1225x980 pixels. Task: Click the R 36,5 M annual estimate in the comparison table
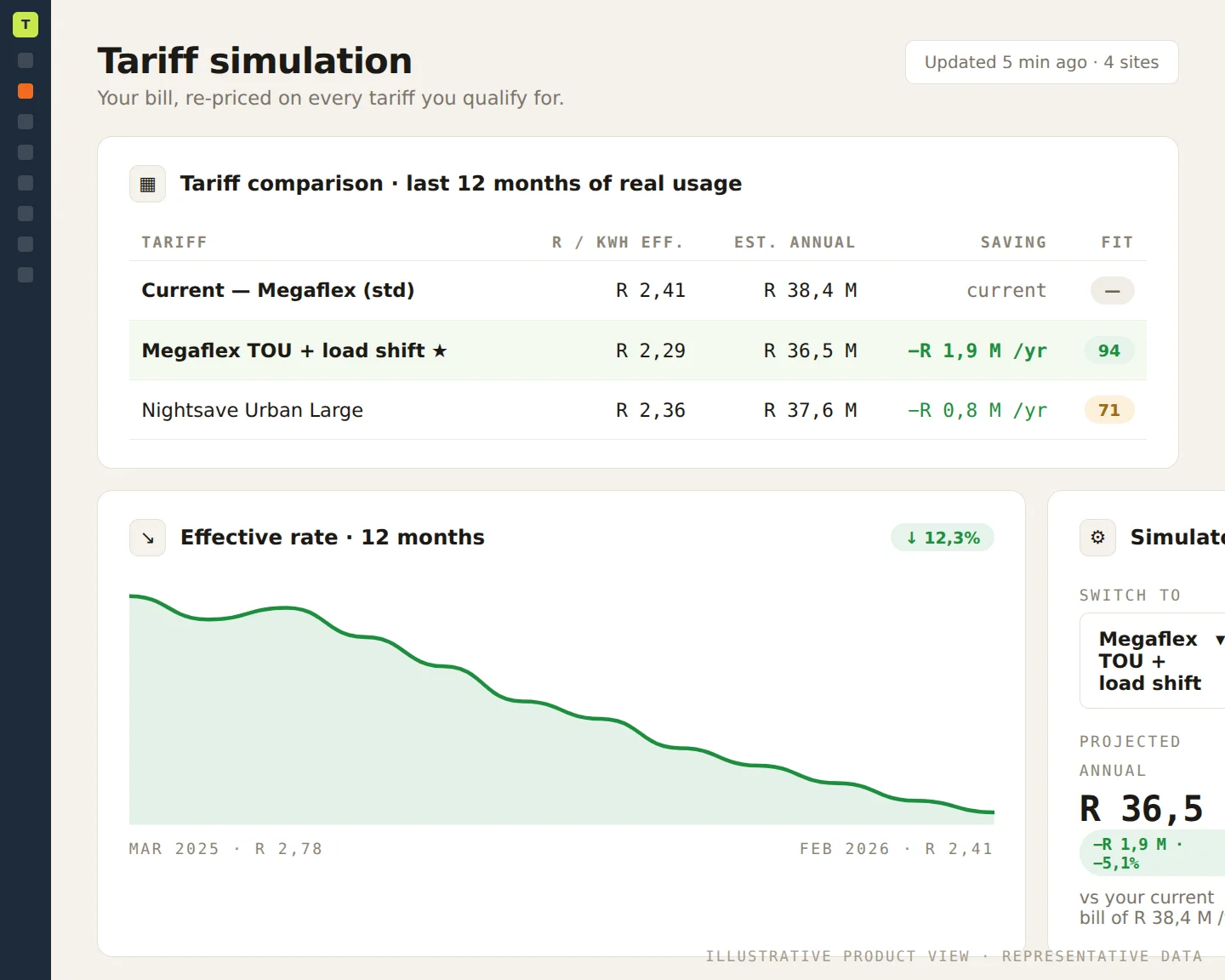tap(810, 350)
